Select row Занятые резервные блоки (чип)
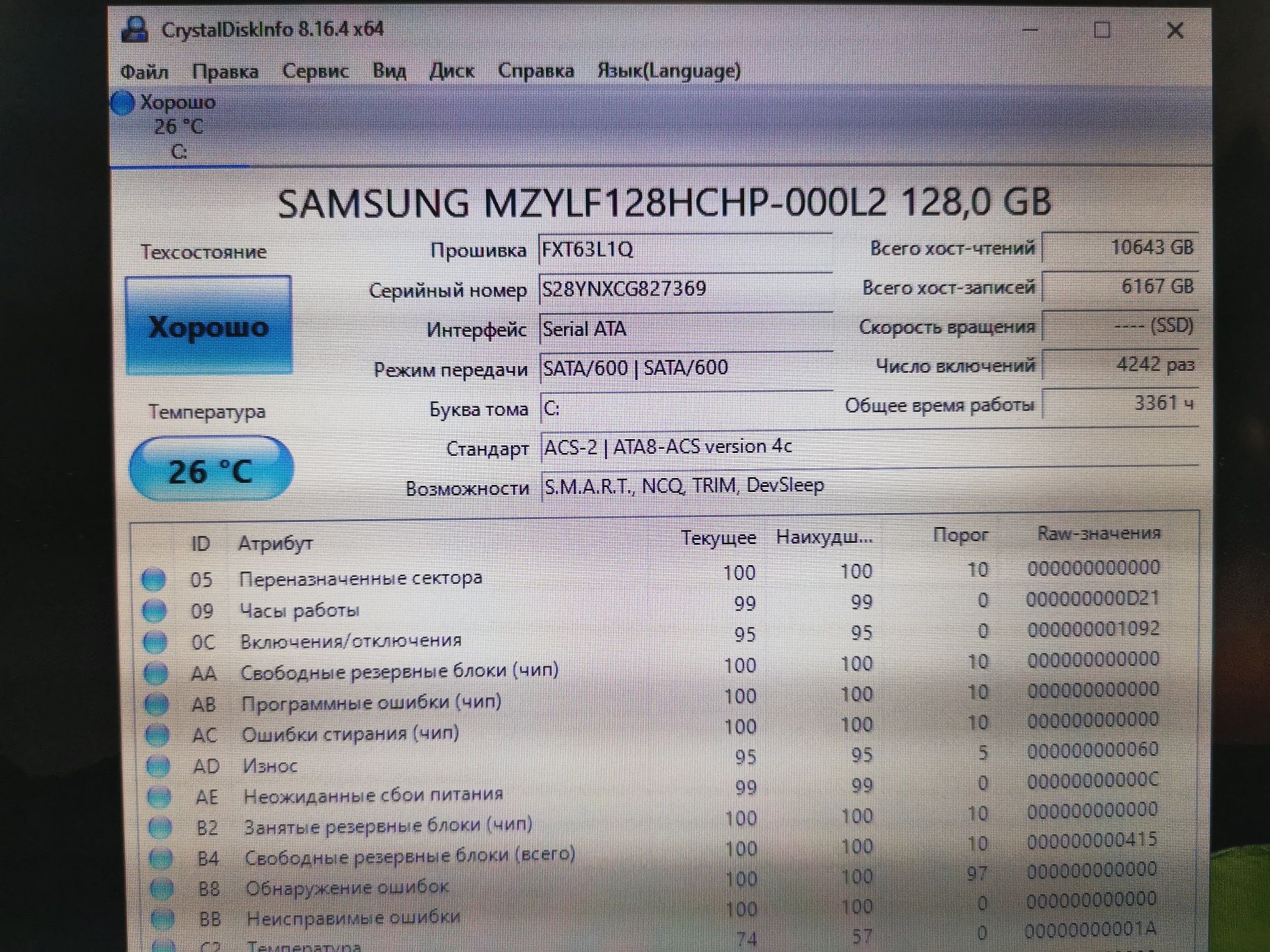The height and width of the screenshot is (952, 1270). point(651,820)
